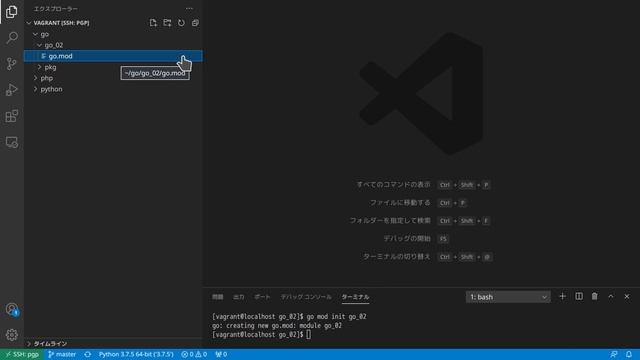Collapse all folders in Explorer
The image size is (640, 360).
[x=196, y=23]
